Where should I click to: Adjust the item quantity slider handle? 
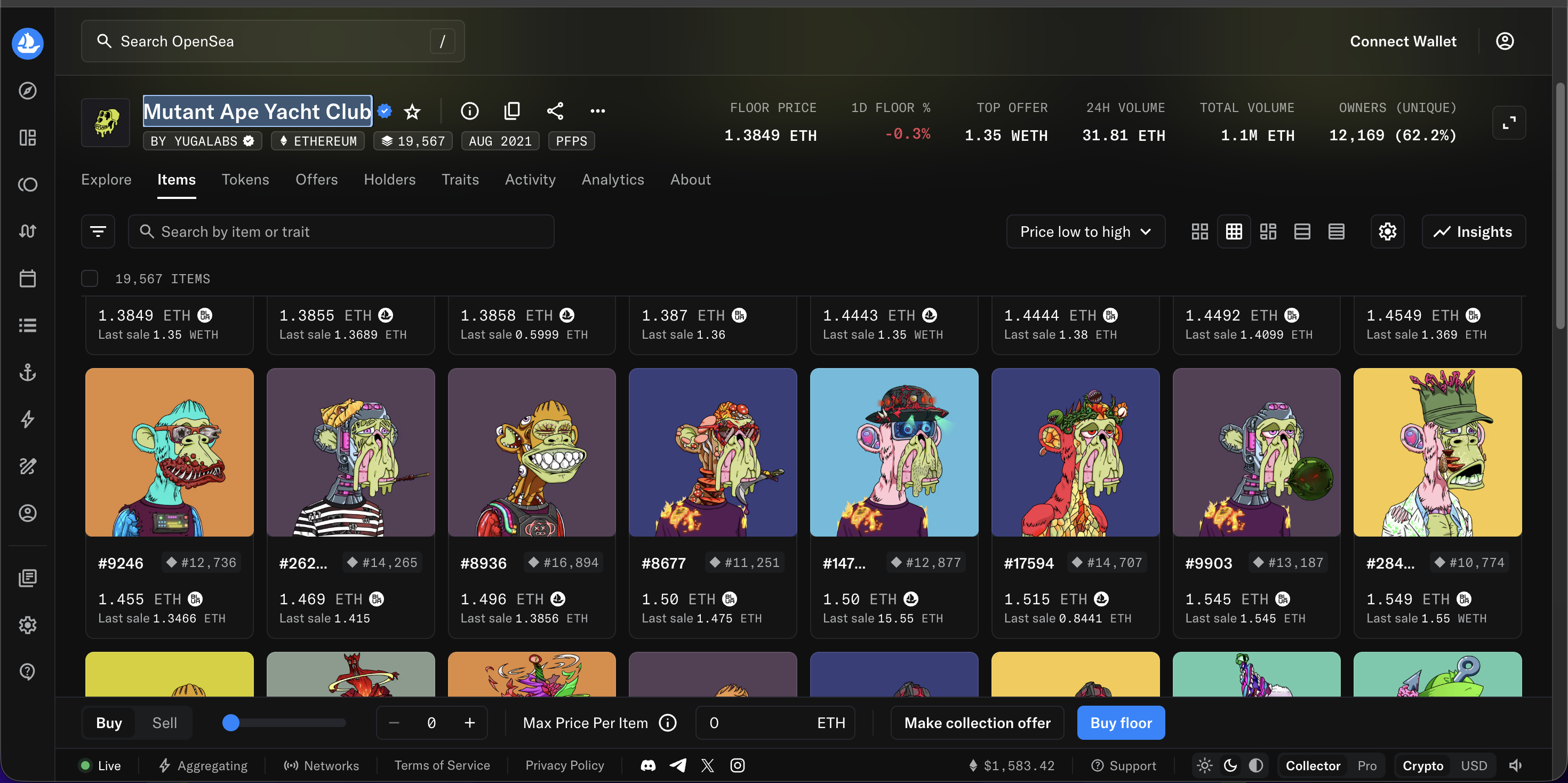[231, 723]
